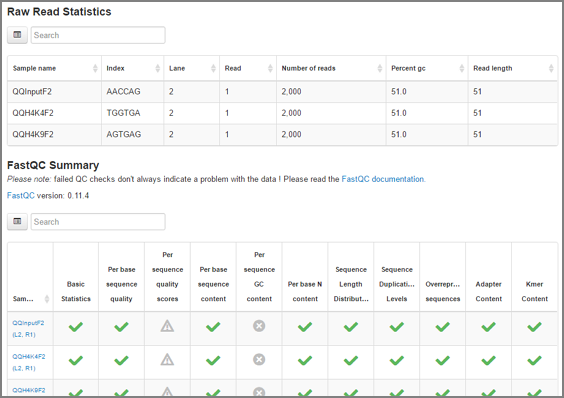This screenshot has height=398, width=564.
Task: Click QQInputF2 per sequence quality warning icon
Action: coord(167,326)
